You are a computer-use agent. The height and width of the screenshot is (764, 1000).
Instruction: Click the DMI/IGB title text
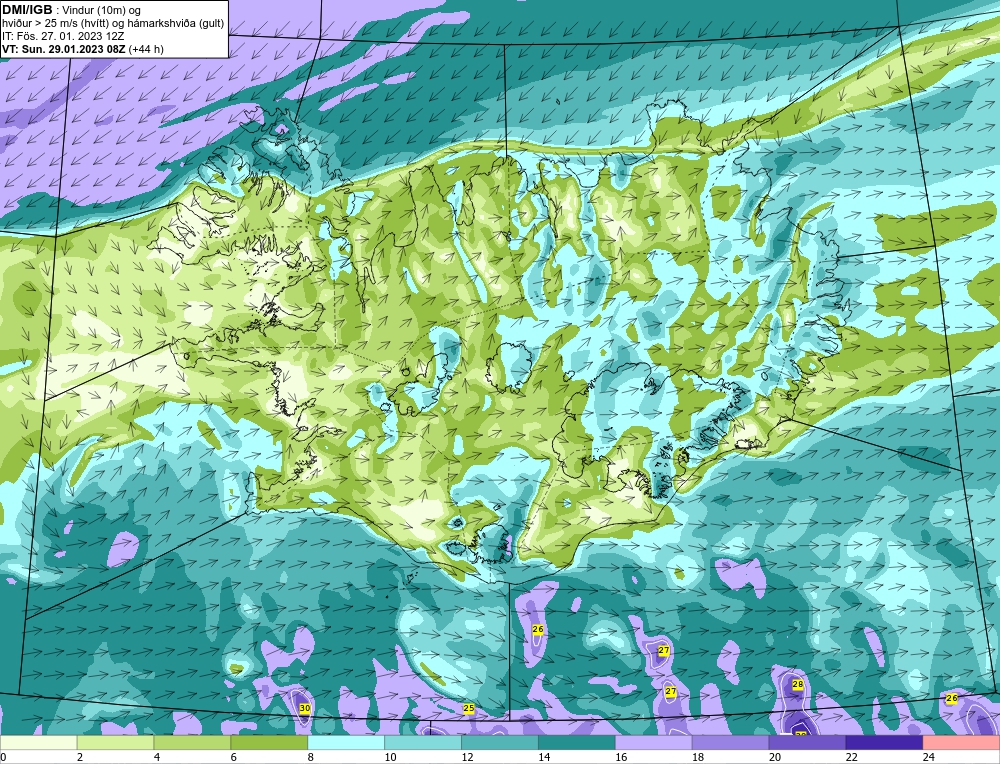27,10
